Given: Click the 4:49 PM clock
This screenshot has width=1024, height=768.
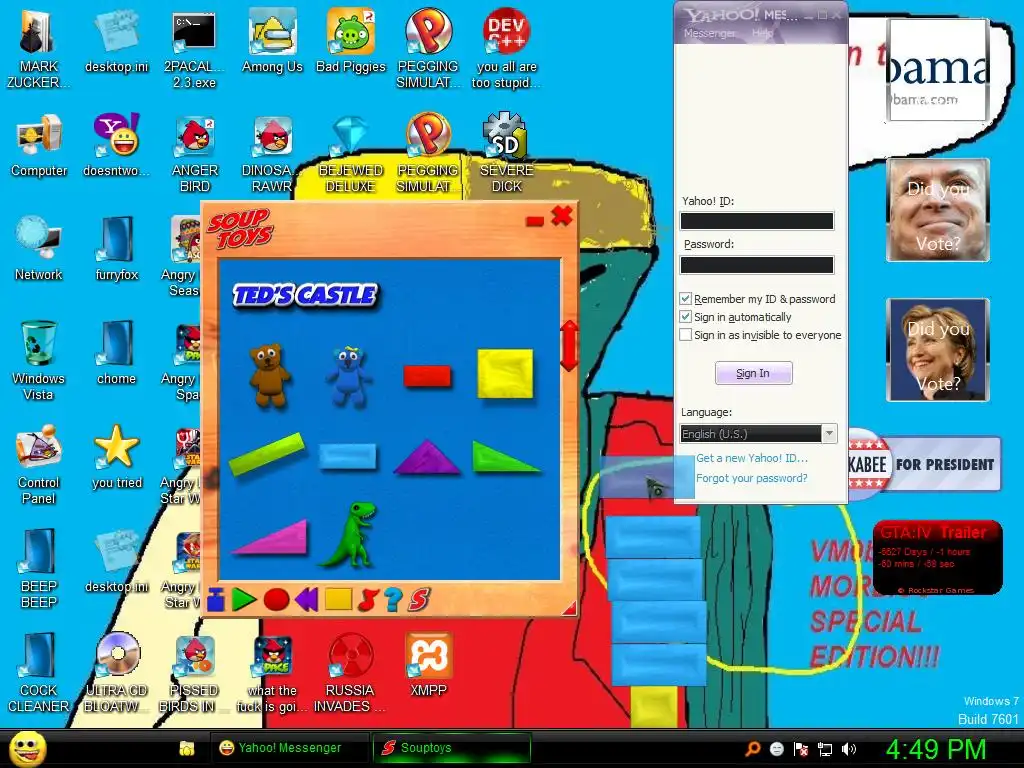Looking at the screenshot, I should [x=935, y=749].
